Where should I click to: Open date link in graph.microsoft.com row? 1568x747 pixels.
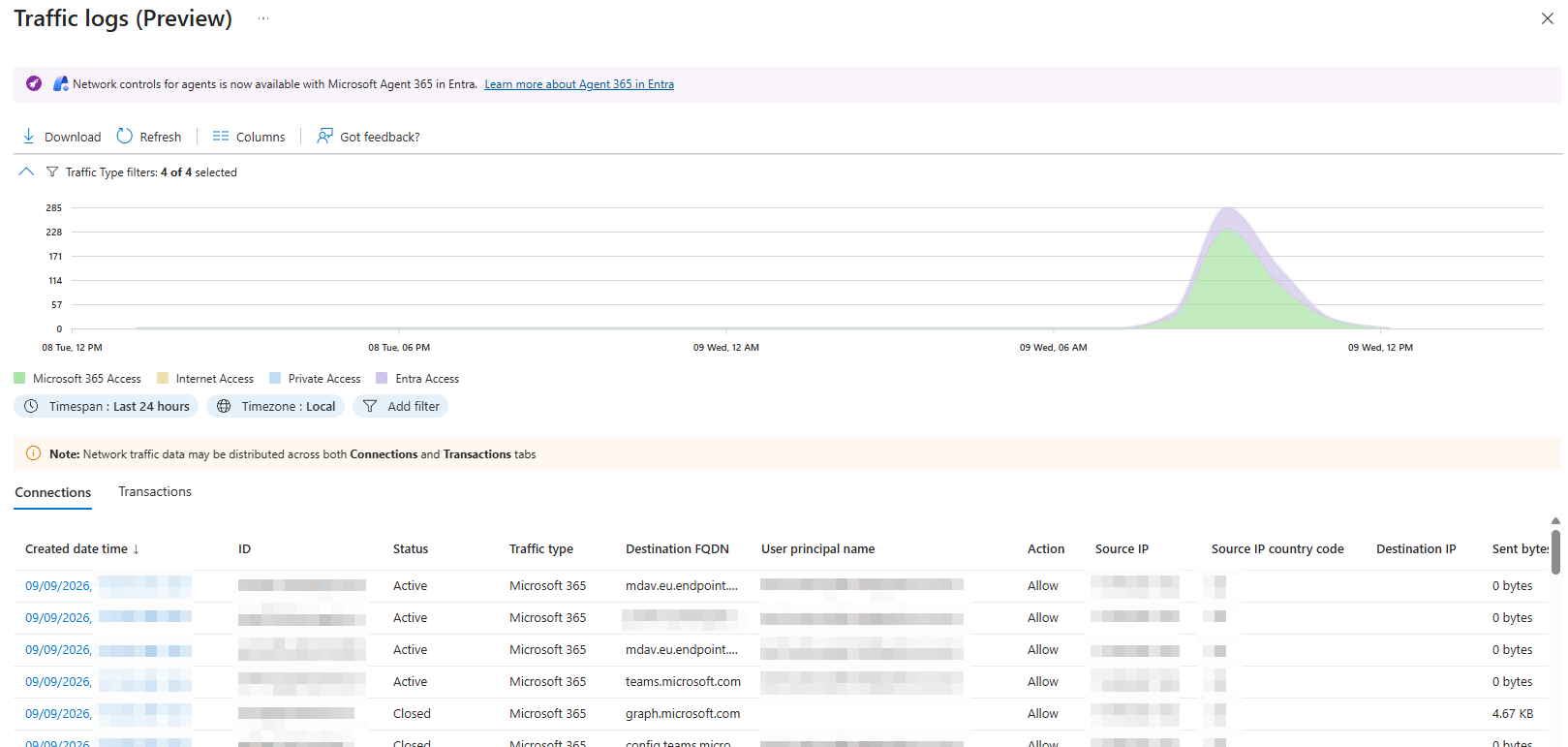click(58, 714)
